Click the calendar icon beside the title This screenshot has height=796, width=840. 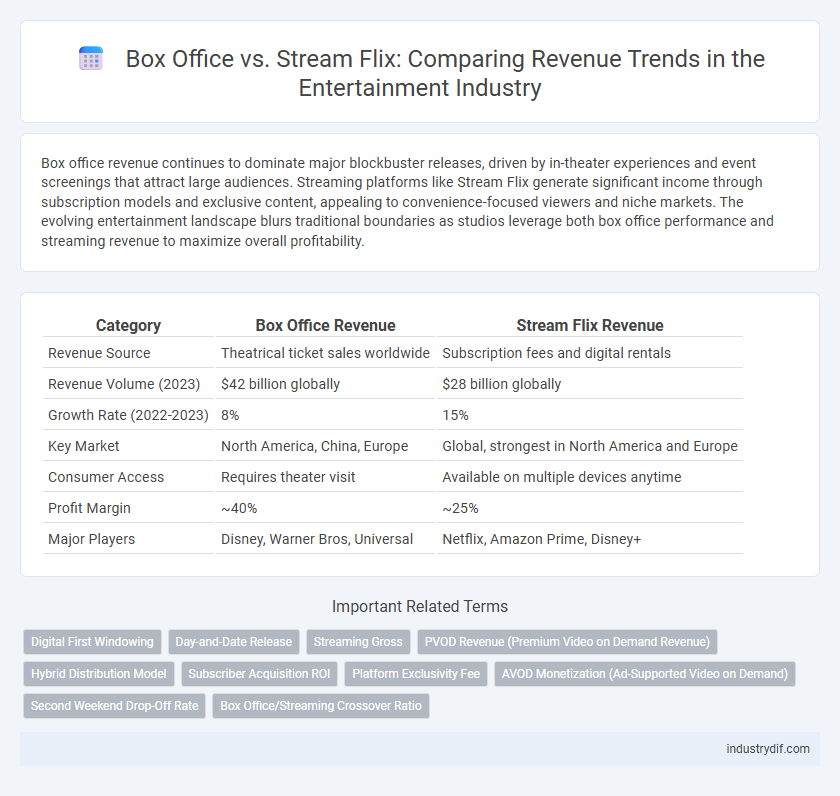click(91, 58)
